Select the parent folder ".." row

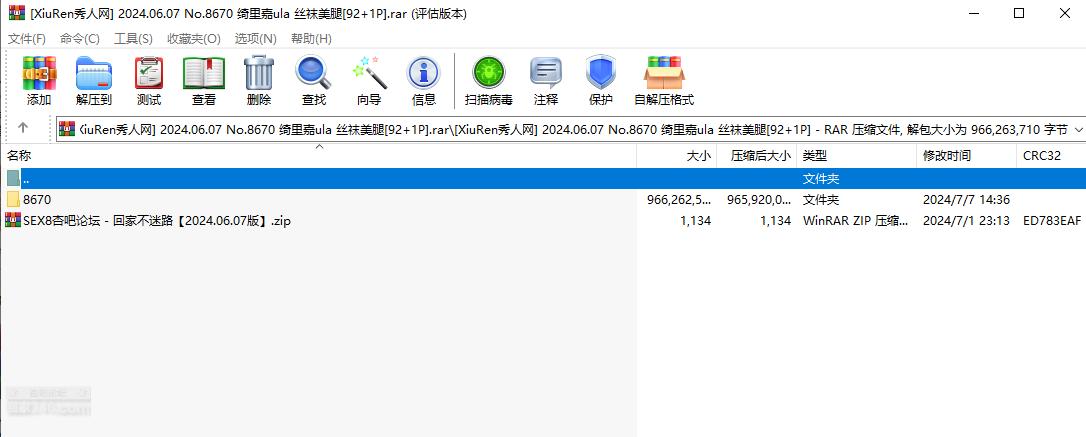[543, 179]
